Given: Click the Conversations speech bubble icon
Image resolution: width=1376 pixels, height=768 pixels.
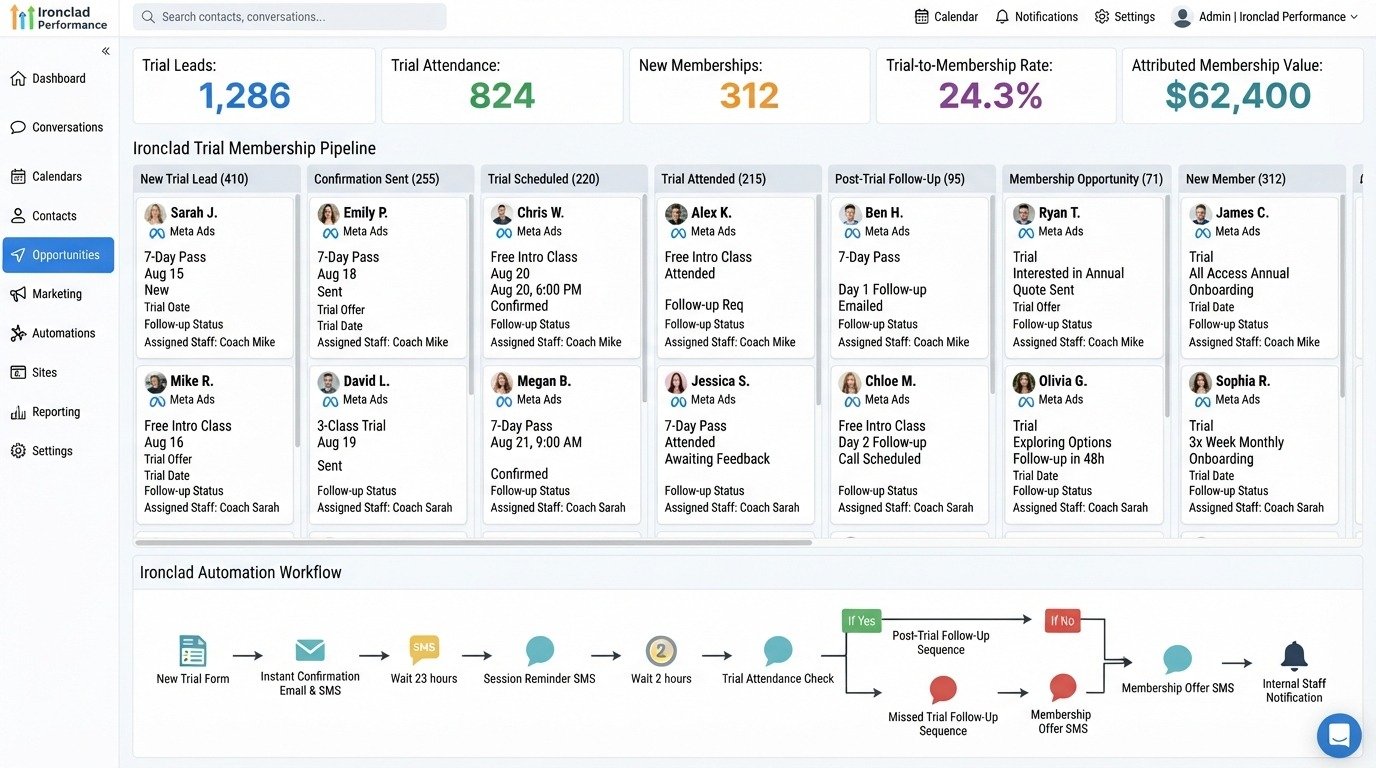Looking at the screenshot, I should click(18, 128).
